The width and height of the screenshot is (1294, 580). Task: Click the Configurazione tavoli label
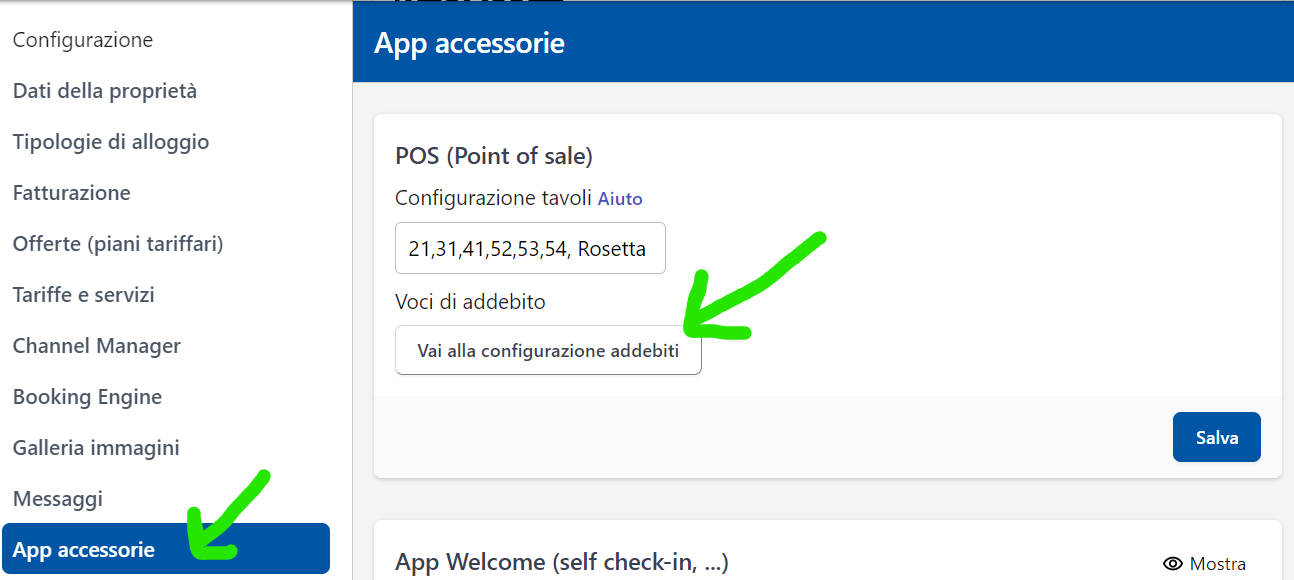[493, 198]
